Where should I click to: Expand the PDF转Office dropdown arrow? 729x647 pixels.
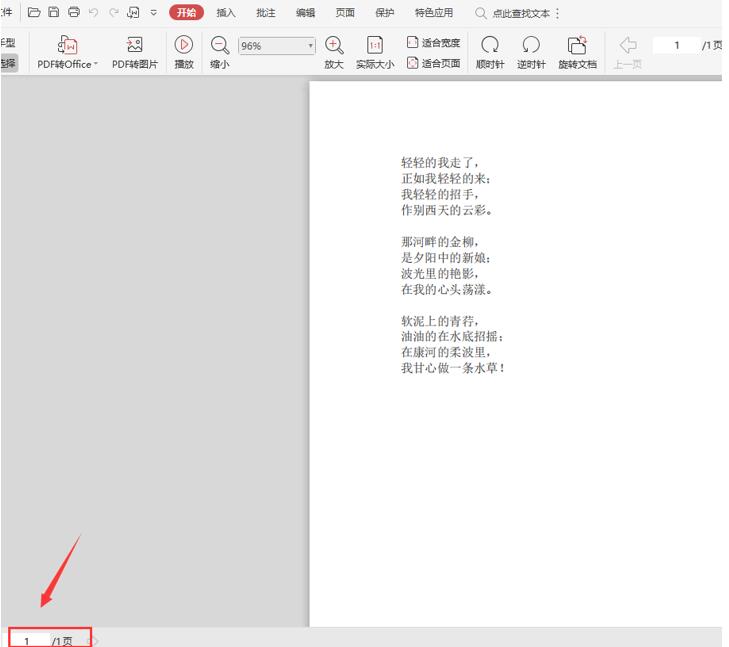[96, 64]
